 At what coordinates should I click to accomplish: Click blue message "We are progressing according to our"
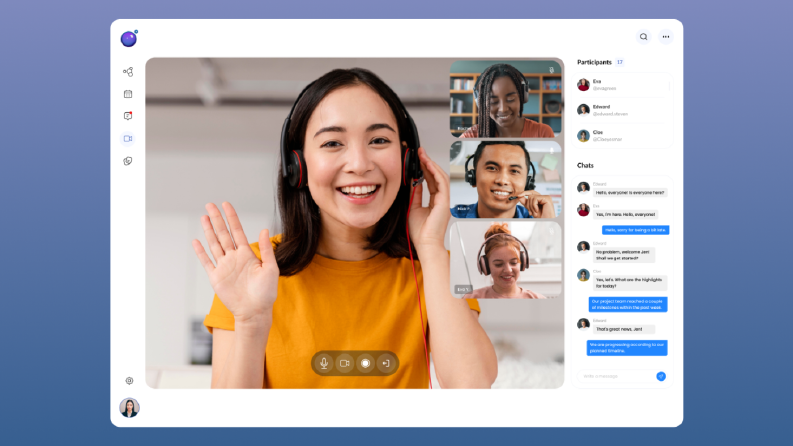627,348
